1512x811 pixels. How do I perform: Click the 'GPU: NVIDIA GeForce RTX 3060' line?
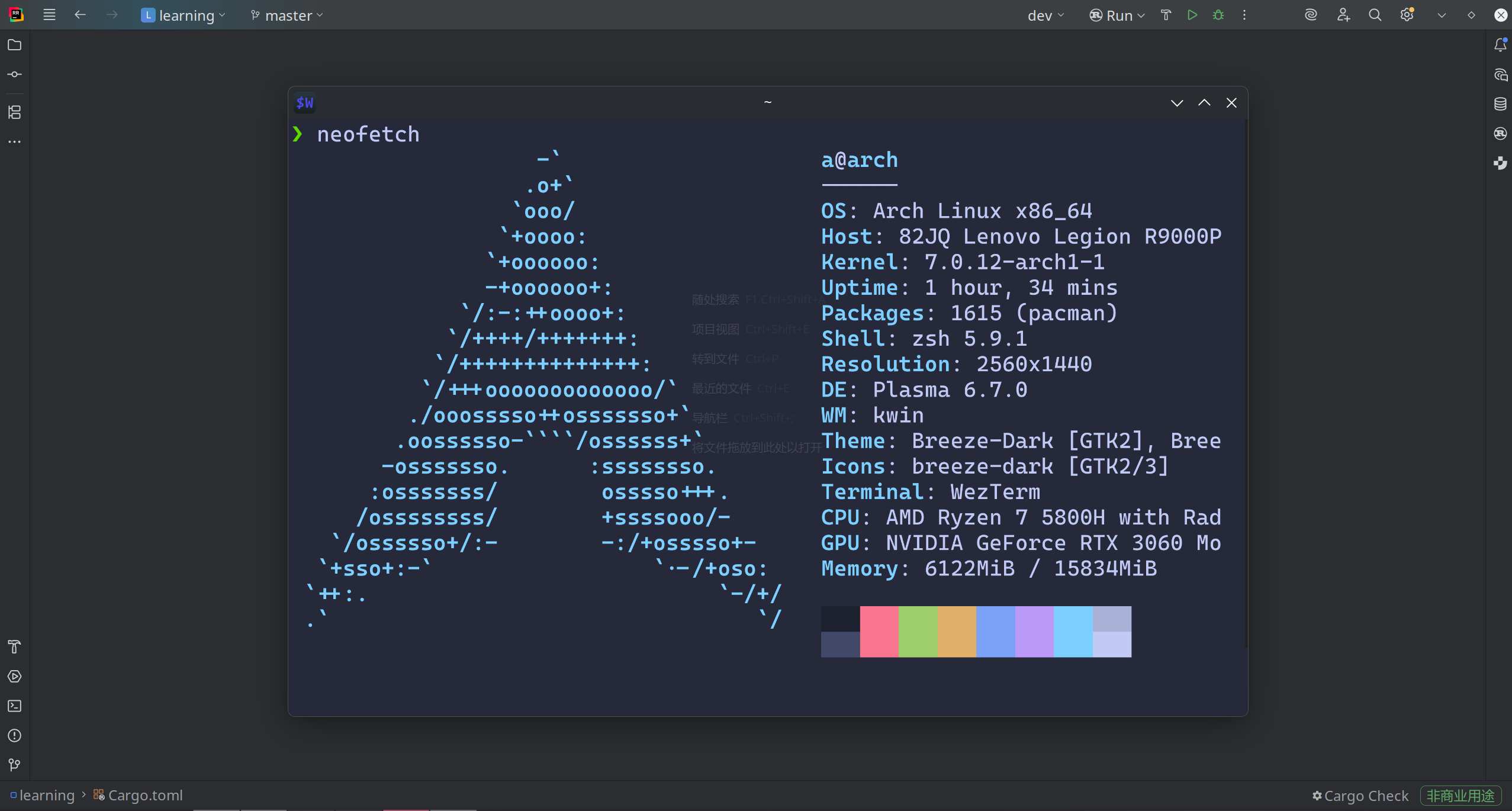click(x=1021, y=543)
